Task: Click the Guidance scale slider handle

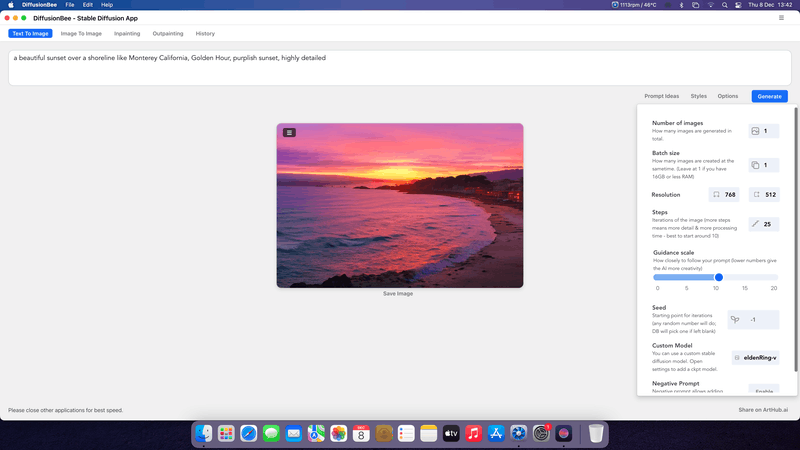Action: [x=719, y=277]
